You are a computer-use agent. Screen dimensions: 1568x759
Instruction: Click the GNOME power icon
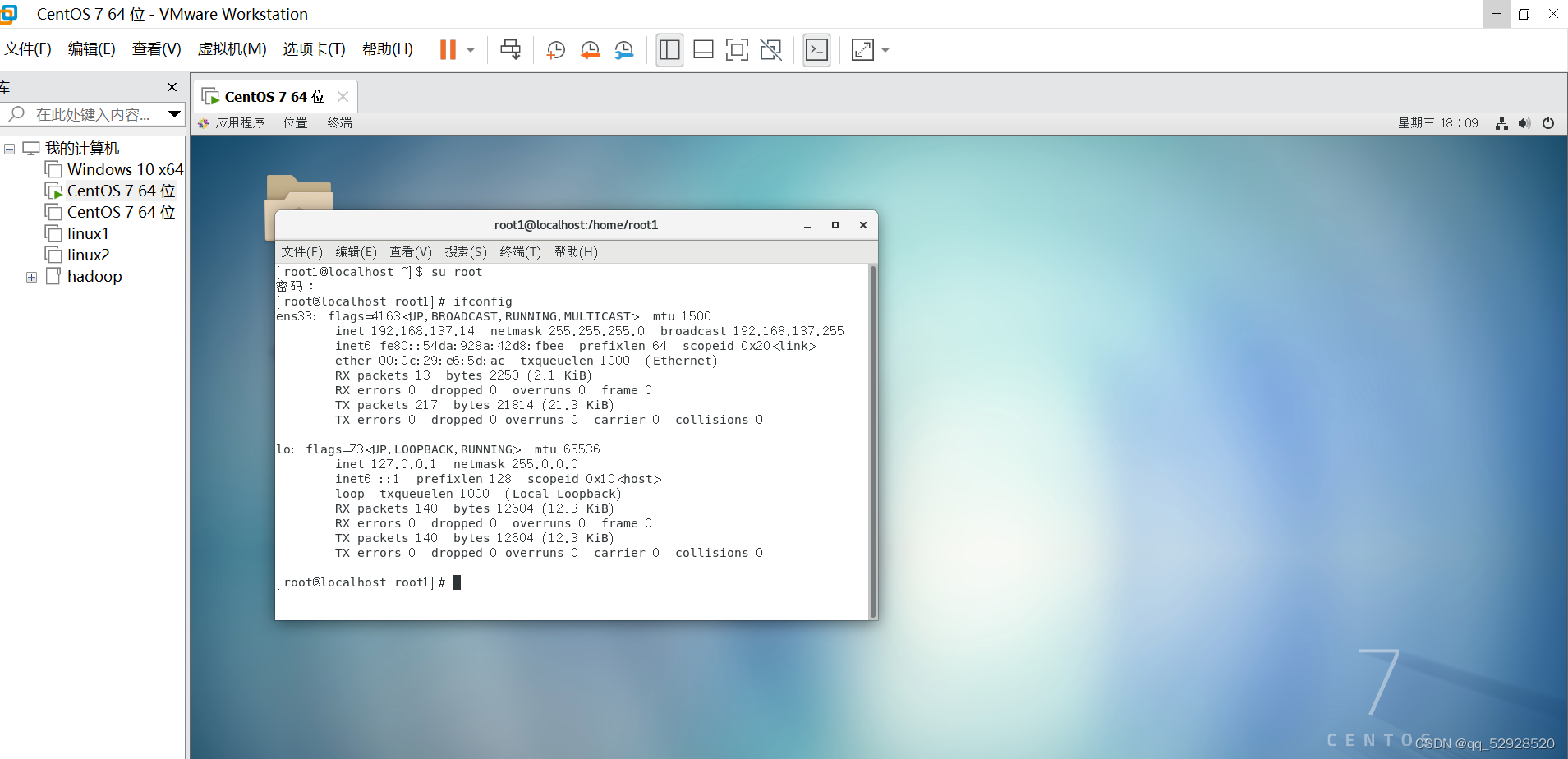[x=1548, y=123]
